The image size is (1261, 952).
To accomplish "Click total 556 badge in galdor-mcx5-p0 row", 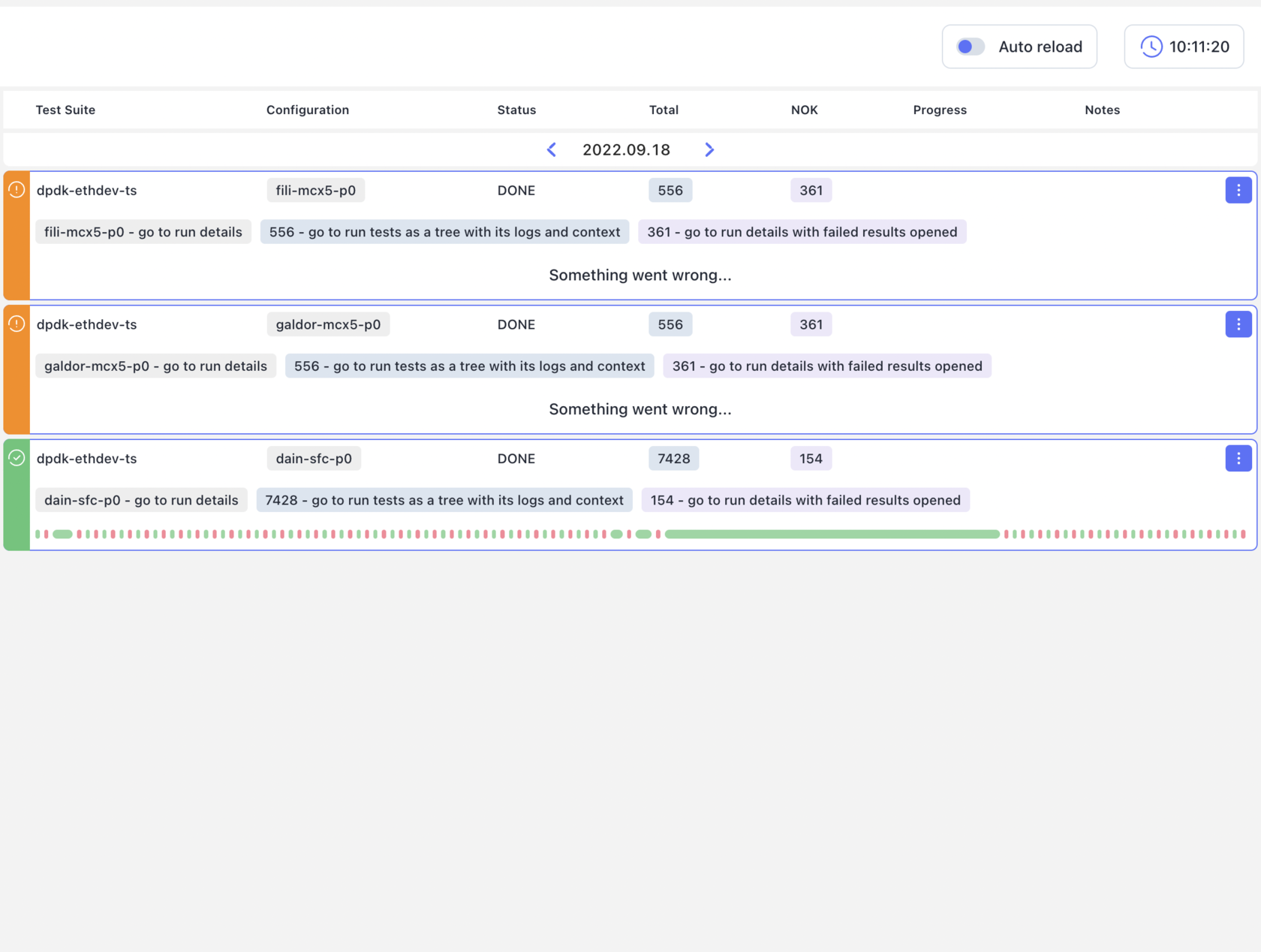I will coord(670,324).
